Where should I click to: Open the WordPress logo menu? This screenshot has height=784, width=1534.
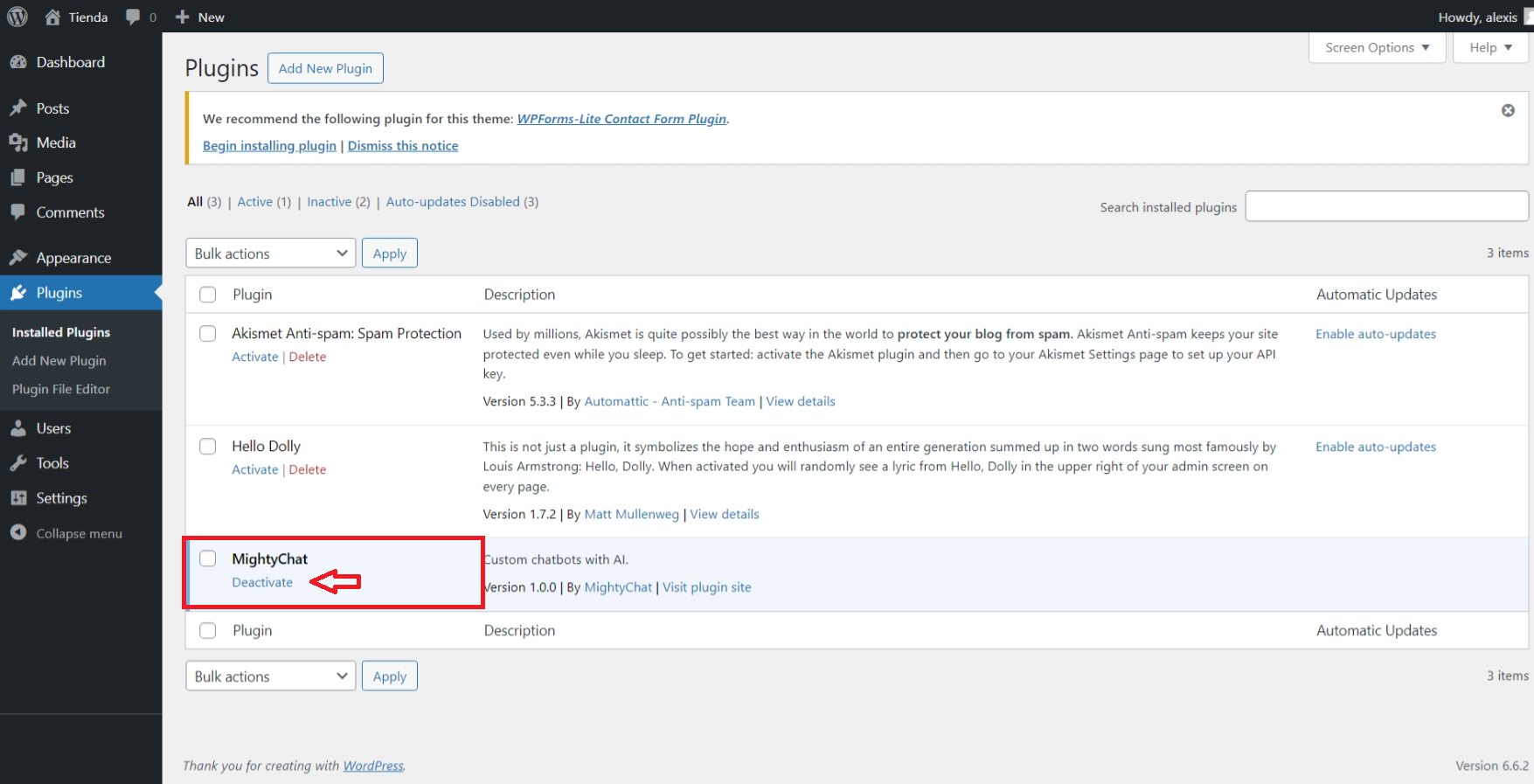[x=17, y=17]
